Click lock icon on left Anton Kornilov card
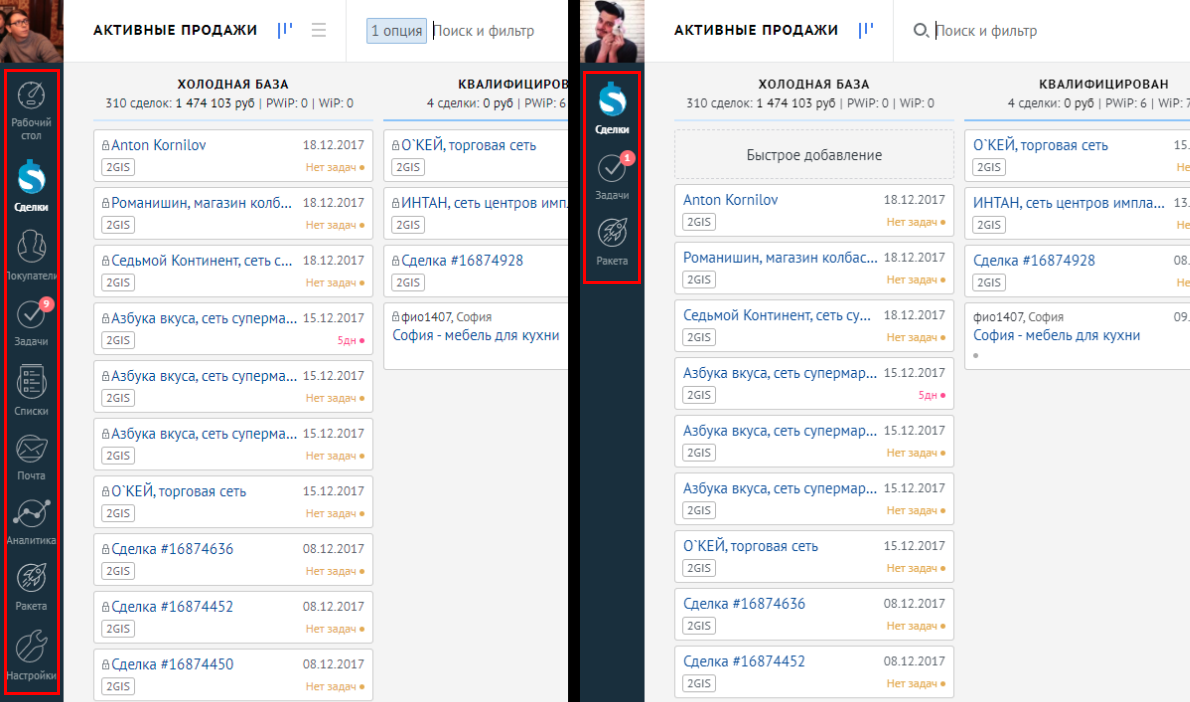Screen dimensions: 1190x702 coord(105,145)
